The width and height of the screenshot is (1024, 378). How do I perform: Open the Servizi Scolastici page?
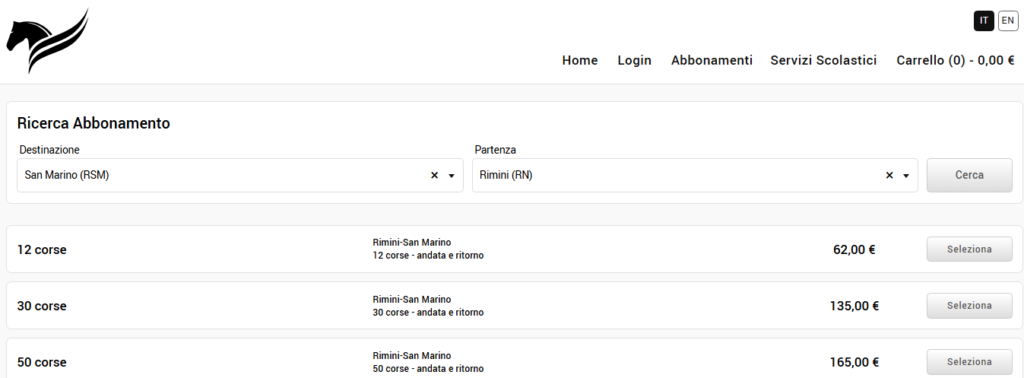point(824,61)
